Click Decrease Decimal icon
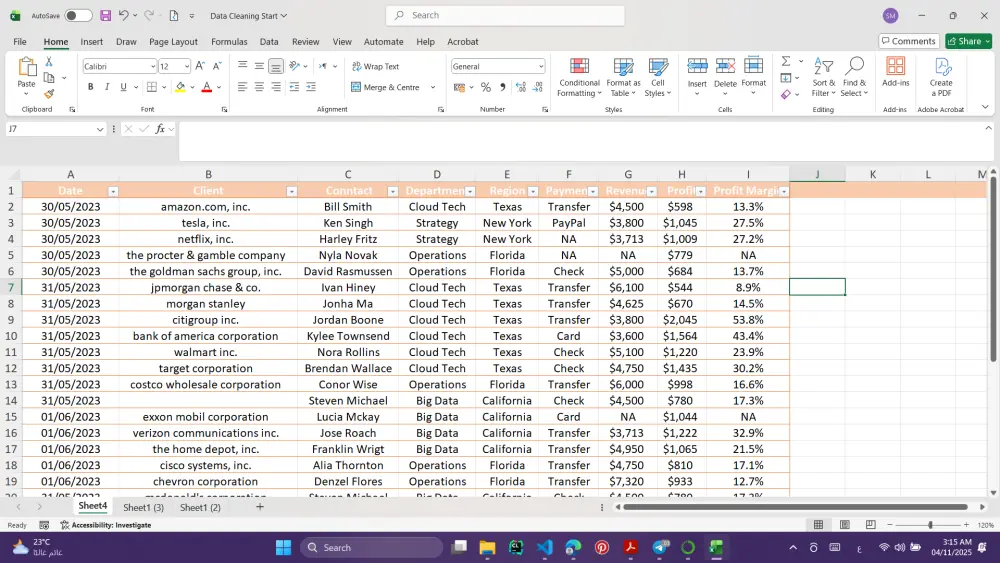 tap(538, 87)
